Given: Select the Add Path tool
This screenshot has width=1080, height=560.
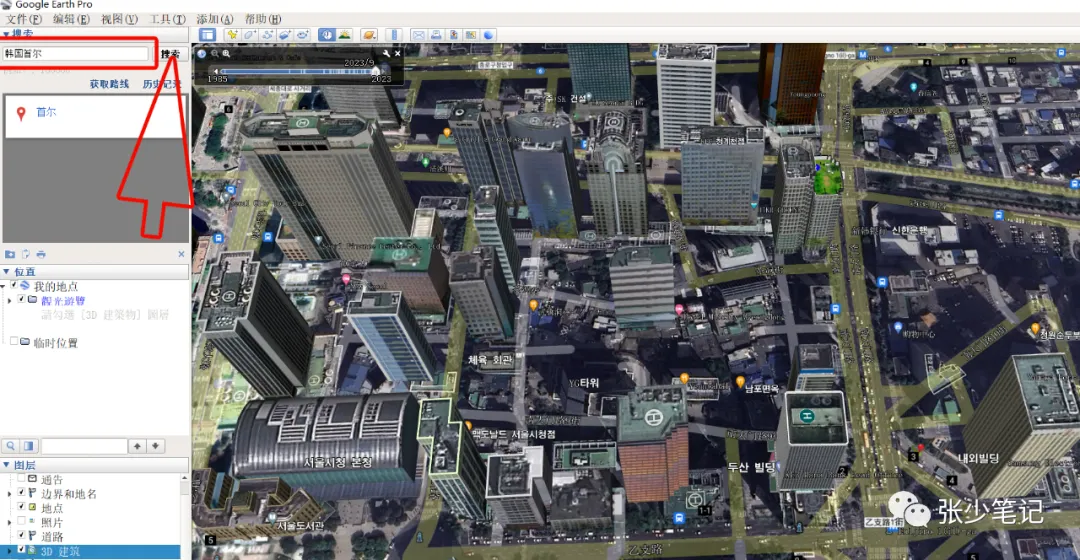Looking at the screenshot, I should tap(267, 34).
